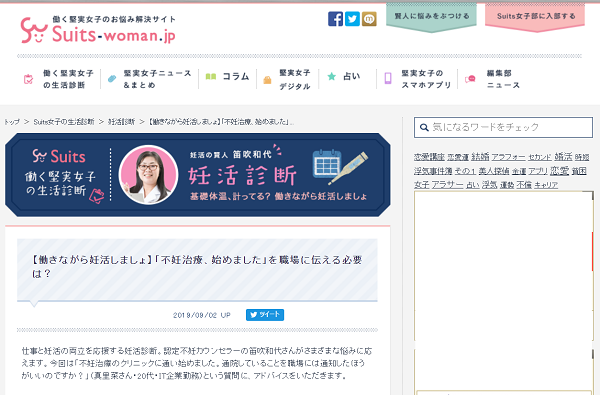Open 堅実女子ニュース＆まとめ menu
This screenshot has width=600, height=395.
(x=157, y=79)
